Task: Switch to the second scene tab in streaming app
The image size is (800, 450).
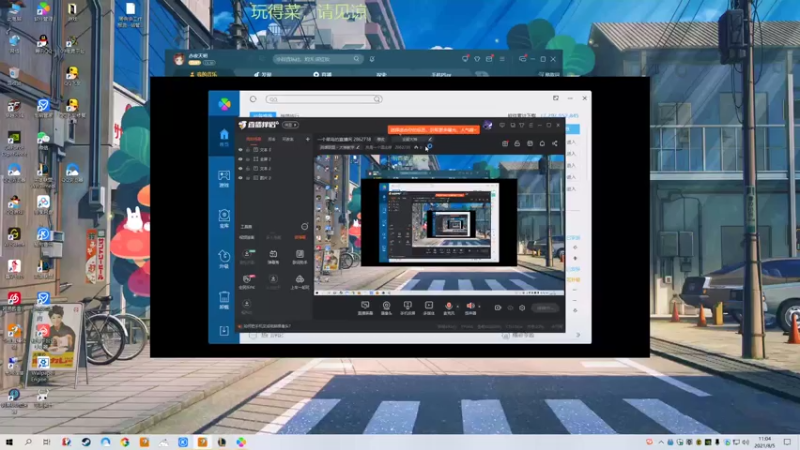Action: tap(271, 139)
